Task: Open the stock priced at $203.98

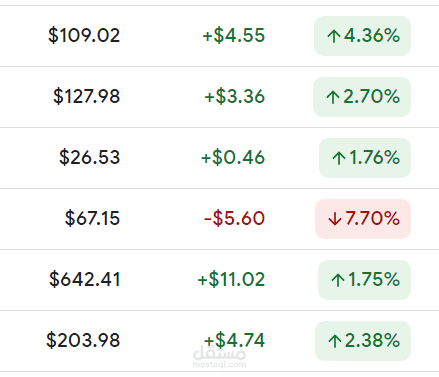Action: pos(83,340)
